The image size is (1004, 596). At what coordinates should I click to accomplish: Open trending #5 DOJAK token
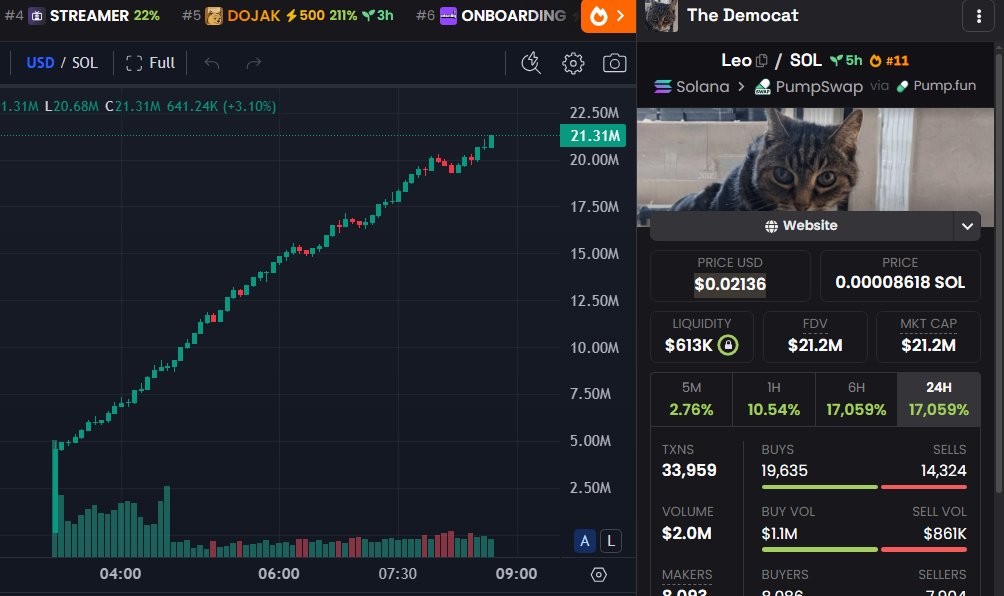(287, 15)
